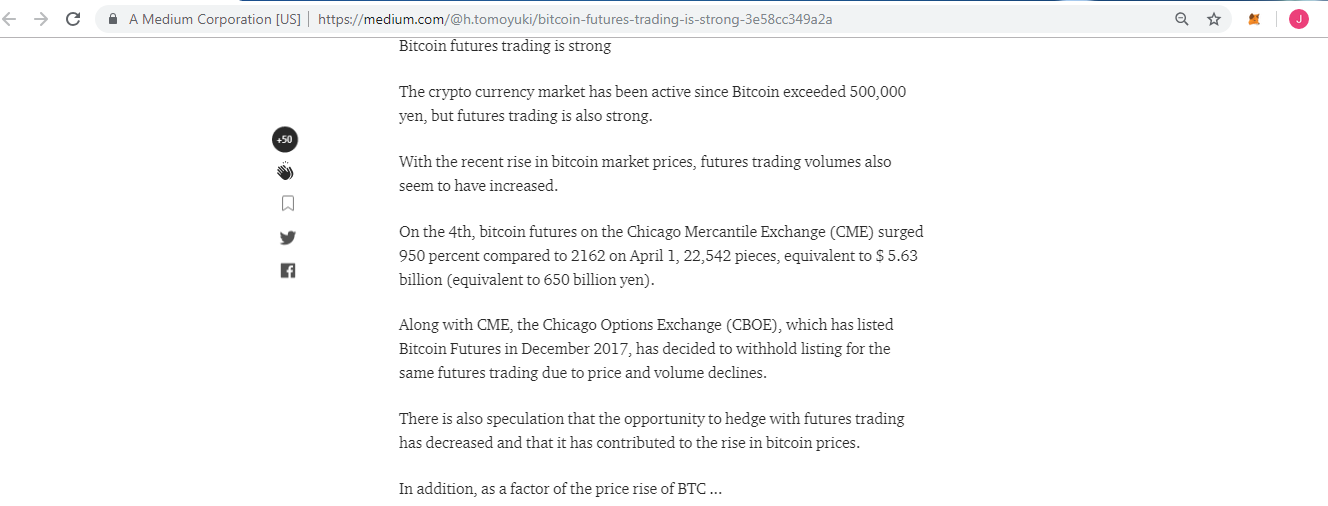The width and height of the screenshot is (1328, 506).
Task: Click the browser forward arrow
Action: tap(41, 19)
